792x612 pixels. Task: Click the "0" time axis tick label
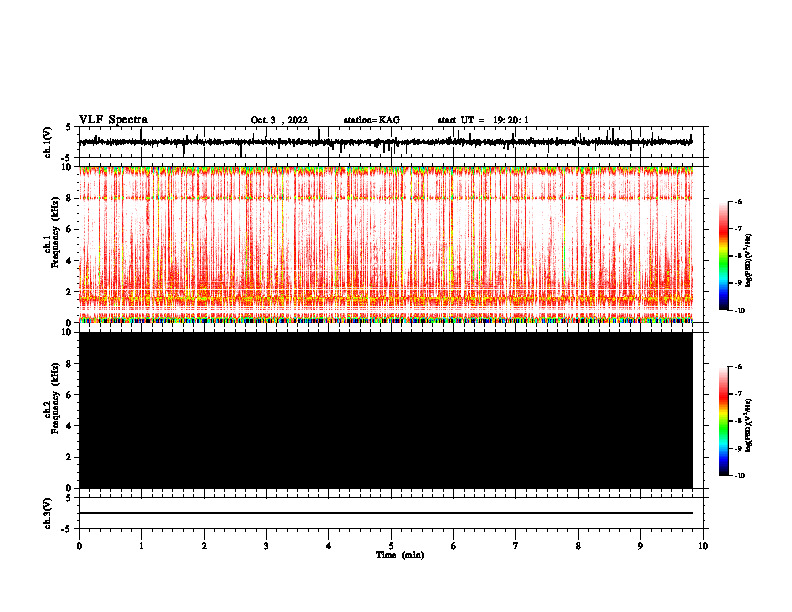[79, 546]
